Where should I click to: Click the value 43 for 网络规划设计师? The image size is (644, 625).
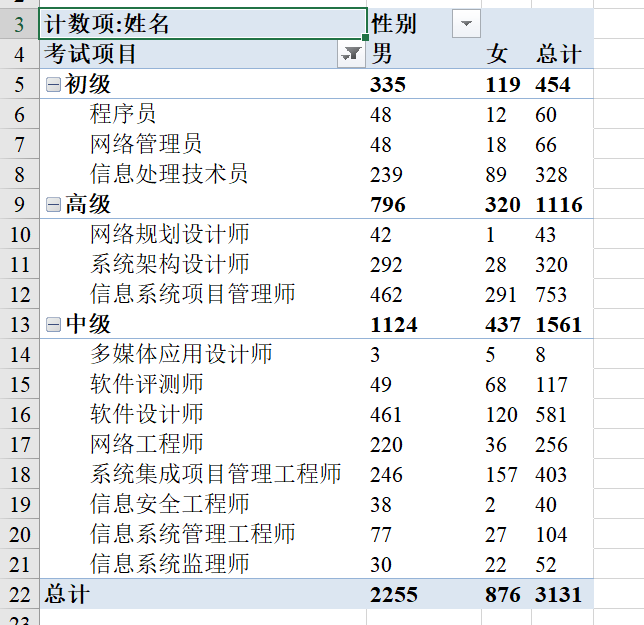[545, 234]
